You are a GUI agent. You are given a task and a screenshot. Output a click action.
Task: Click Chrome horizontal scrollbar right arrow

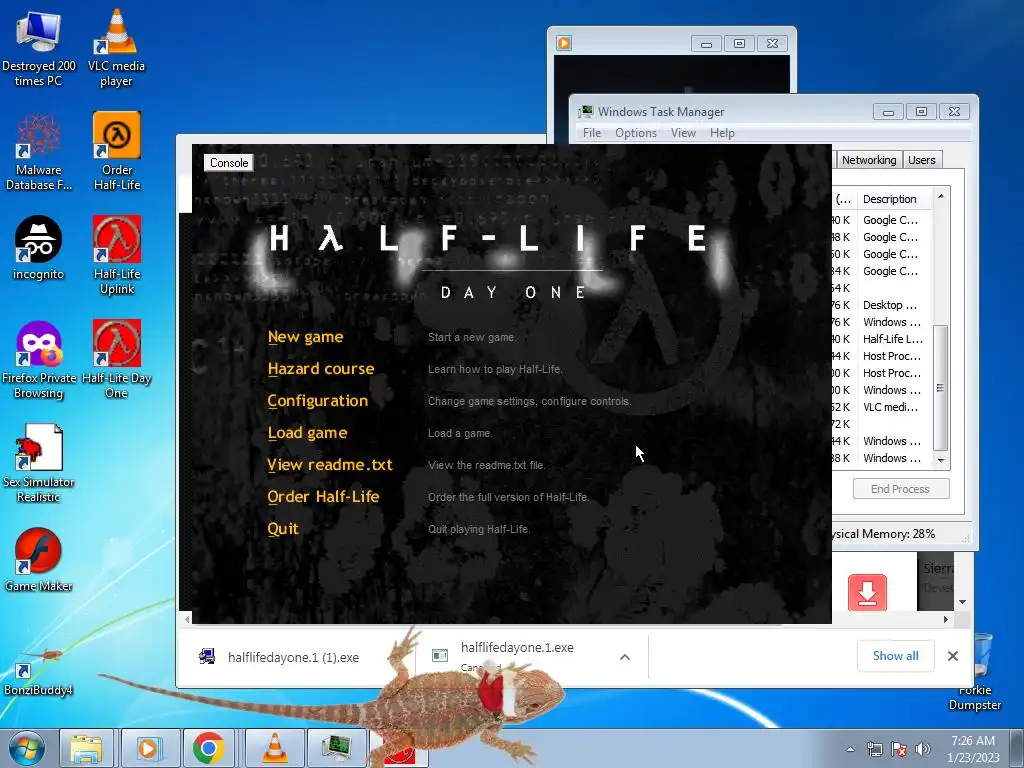click(946, 618)
